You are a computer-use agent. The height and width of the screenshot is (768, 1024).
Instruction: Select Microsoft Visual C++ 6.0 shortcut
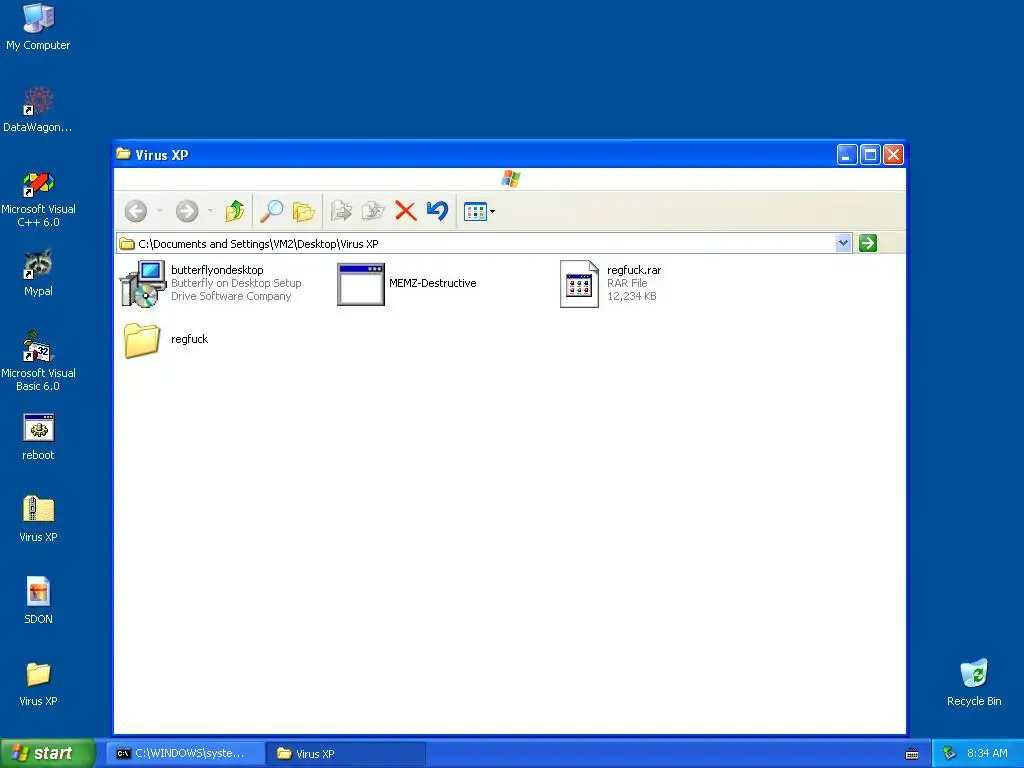tap(38, 184)
